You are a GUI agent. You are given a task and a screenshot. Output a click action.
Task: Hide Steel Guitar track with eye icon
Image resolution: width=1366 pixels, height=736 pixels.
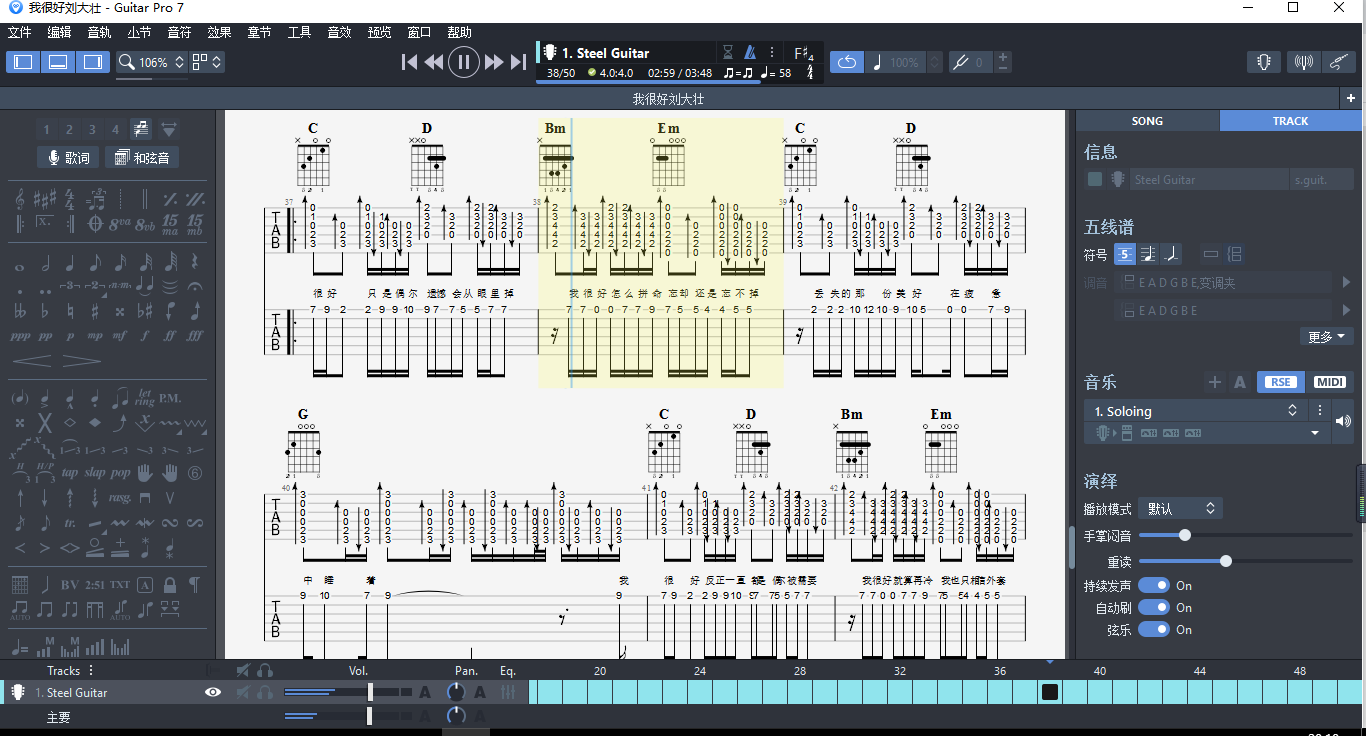pyautogui.click(x=213, y=692)
